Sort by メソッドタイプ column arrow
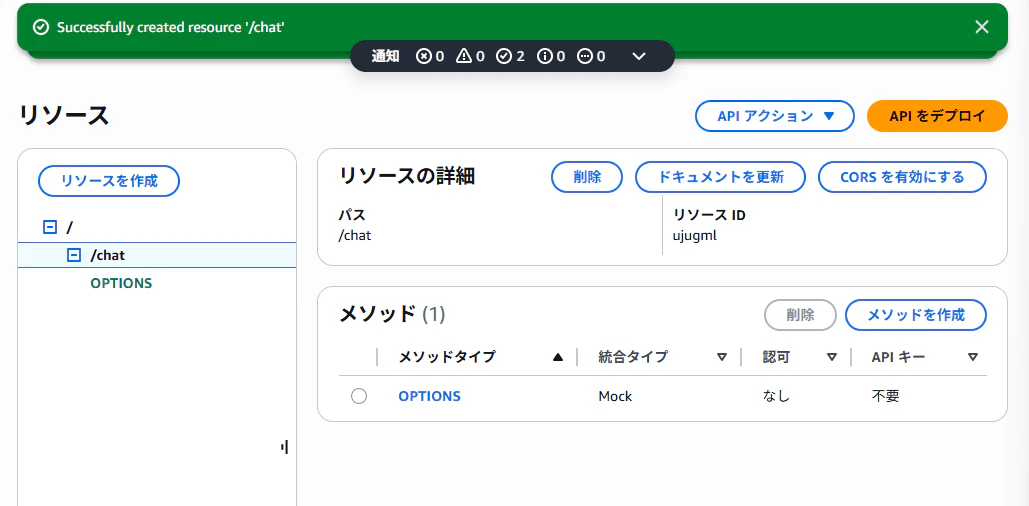This screenshot has height=506, width=1029. (x=558, y=357)
